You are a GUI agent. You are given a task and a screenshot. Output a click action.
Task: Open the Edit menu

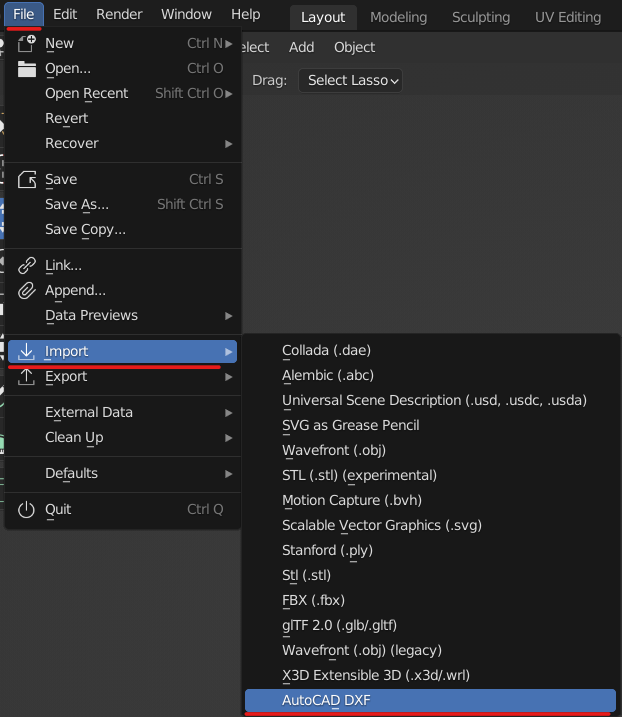click(65, 14)
